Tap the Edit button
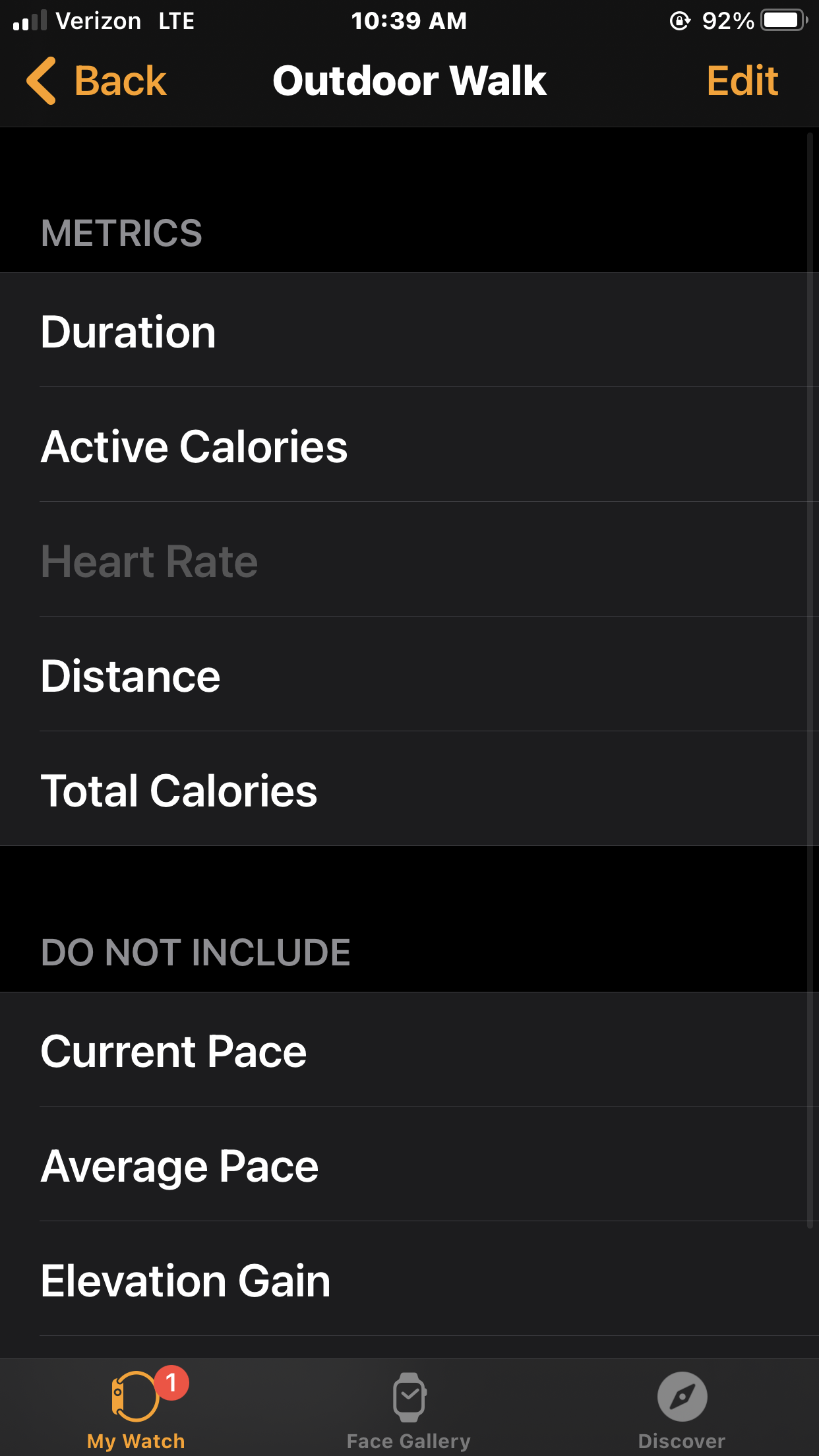 pos(743,80)
